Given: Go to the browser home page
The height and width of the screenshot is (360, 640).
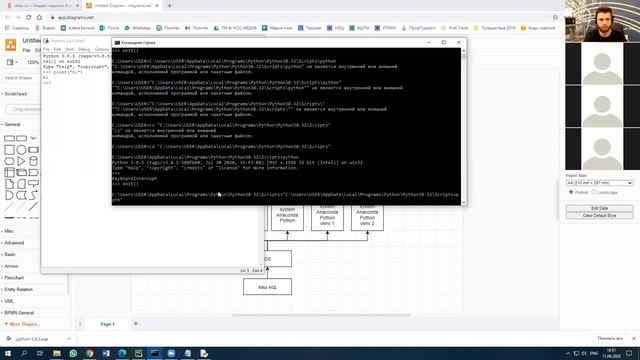Looking at the screenshot, I should [39, 18].
